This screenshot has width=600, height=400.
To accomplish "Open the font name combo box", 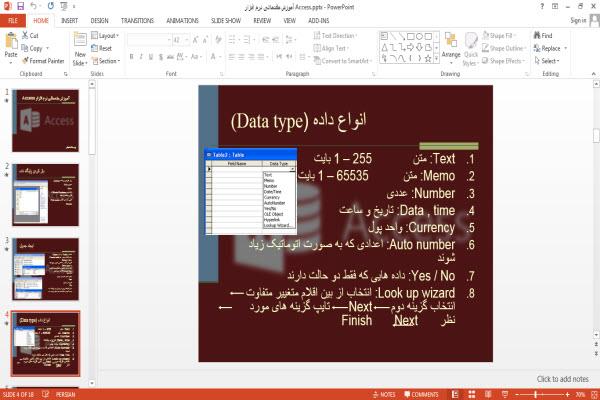I will point(149,40).
